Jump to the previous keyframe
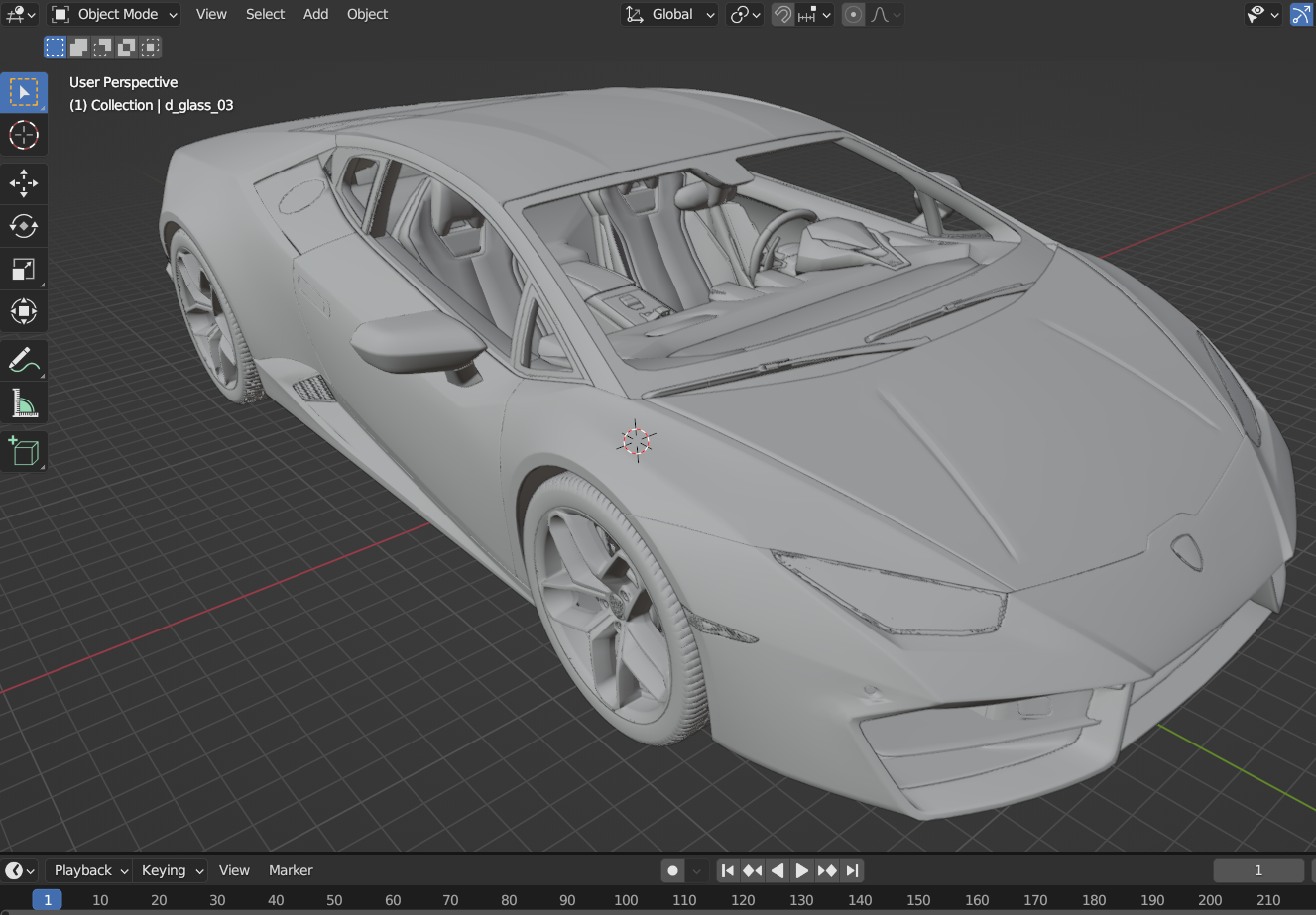Image resolution: width=1316 pixels, height=915 pixels. point(753,870)
